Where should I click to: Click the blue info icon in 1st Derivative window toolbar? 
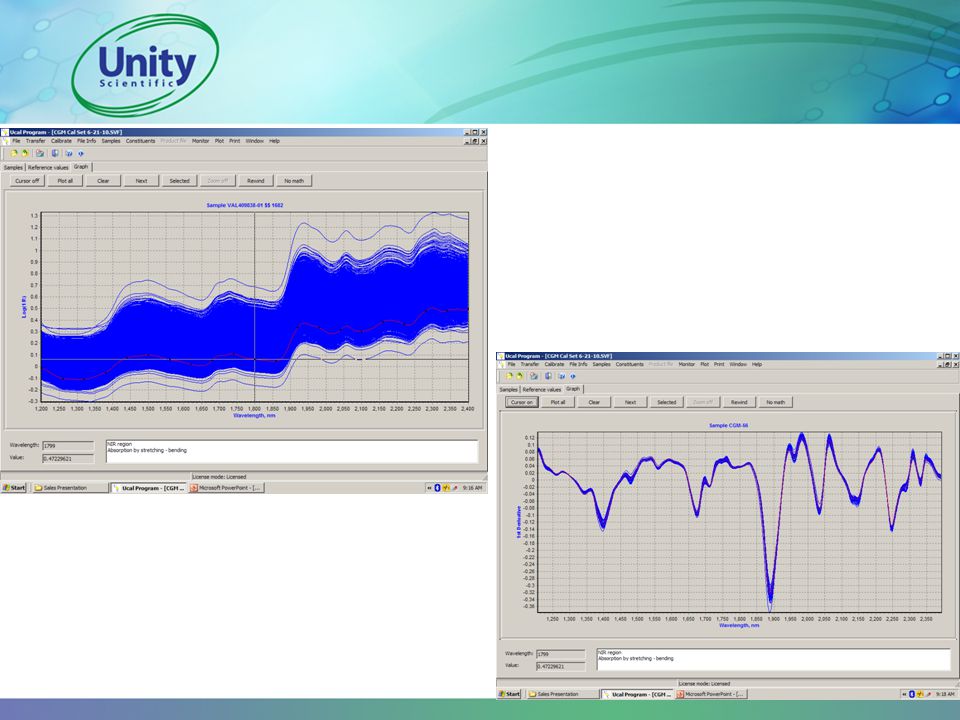coord(572,376)
